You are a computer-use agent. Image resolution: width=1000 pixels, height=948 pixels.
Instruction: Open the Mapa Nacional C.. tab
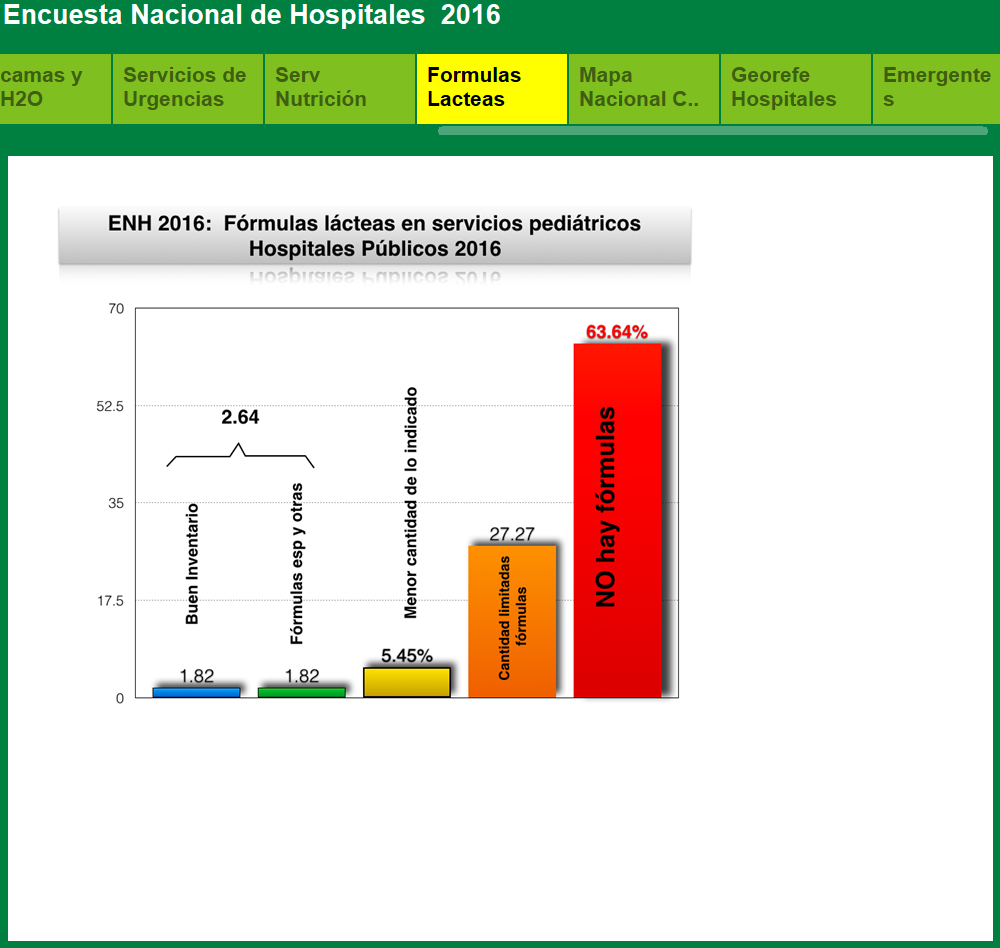[x=643, y=88]
